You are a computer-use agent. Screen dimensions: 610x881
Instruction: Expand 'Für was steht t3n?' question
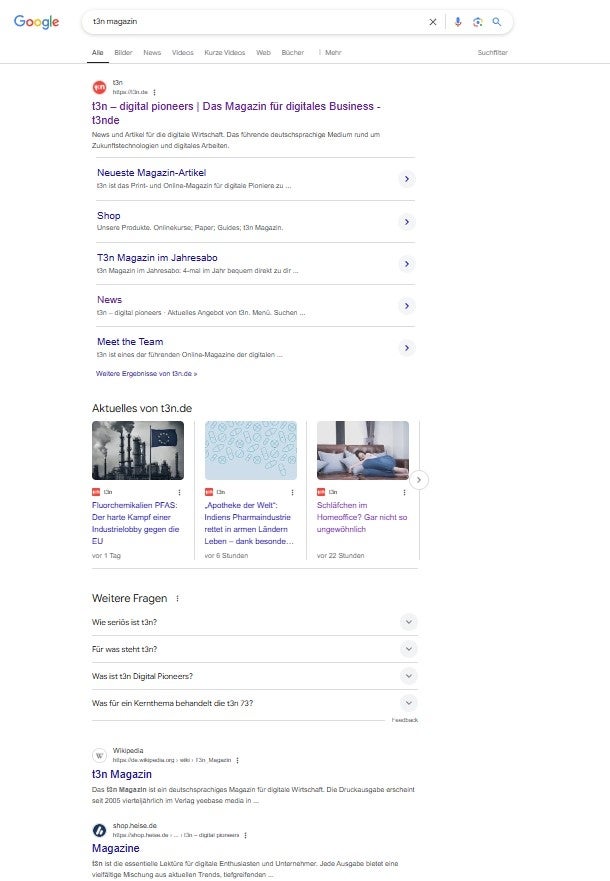tap(408, 649)
